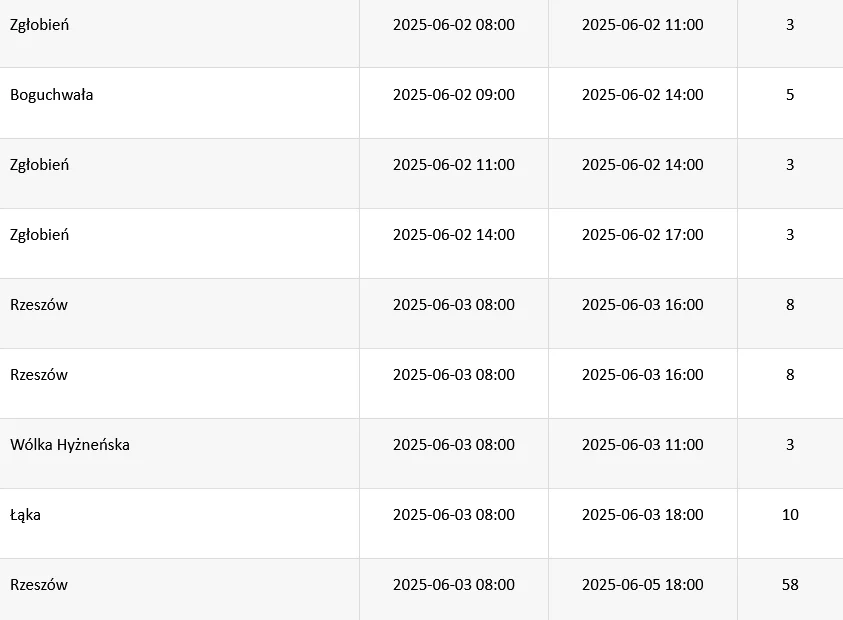Select start time 2025-06-02 11:00
Image resolution: width=843 pixels, height=620 pixels.
coord(453,165)
